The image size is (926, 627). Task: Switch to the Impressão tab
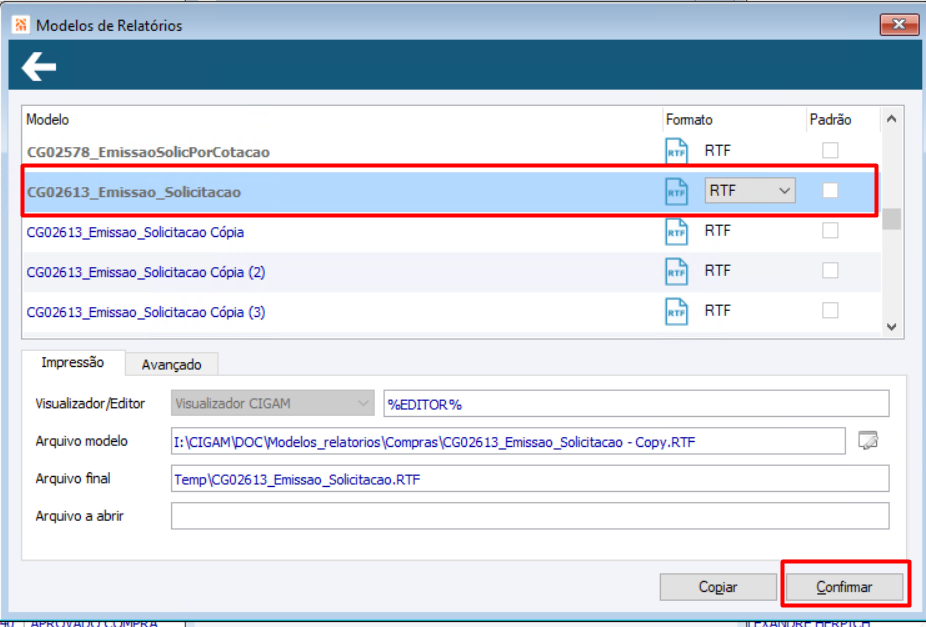tap(73, 363)
